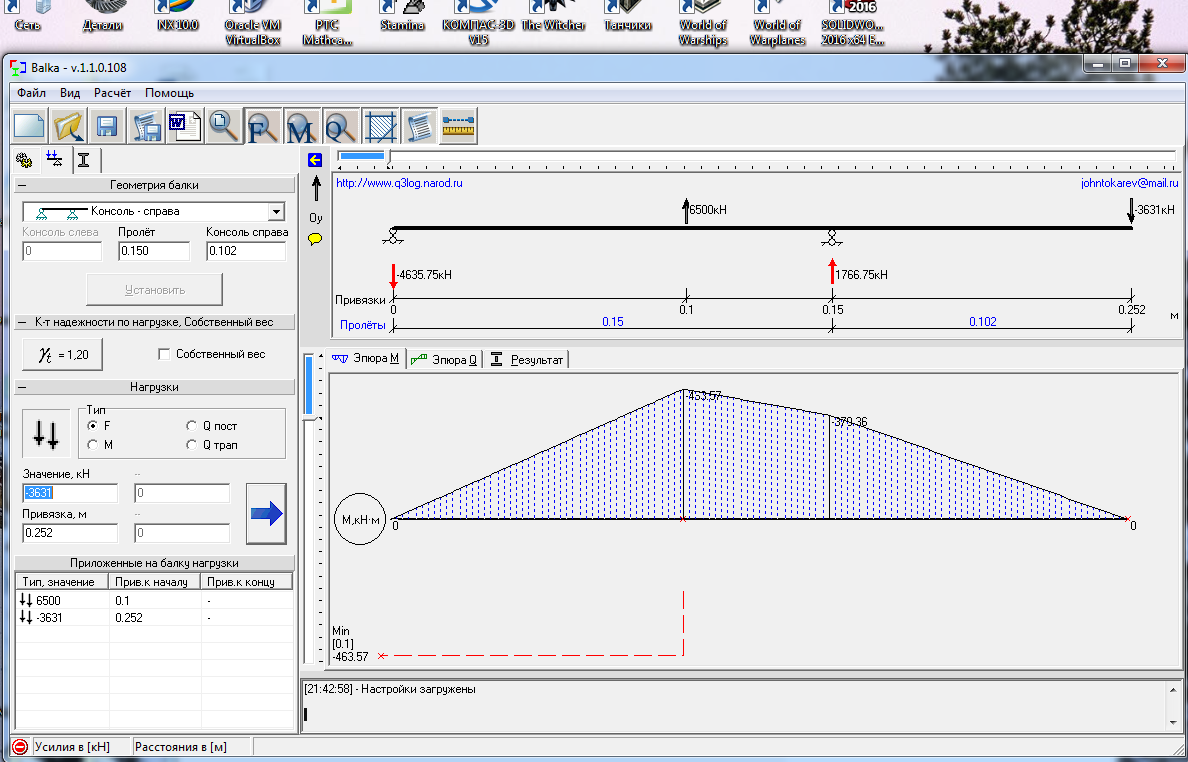Switch to the I-beam section tab
1188x762 pixels.
pos(84,160)
